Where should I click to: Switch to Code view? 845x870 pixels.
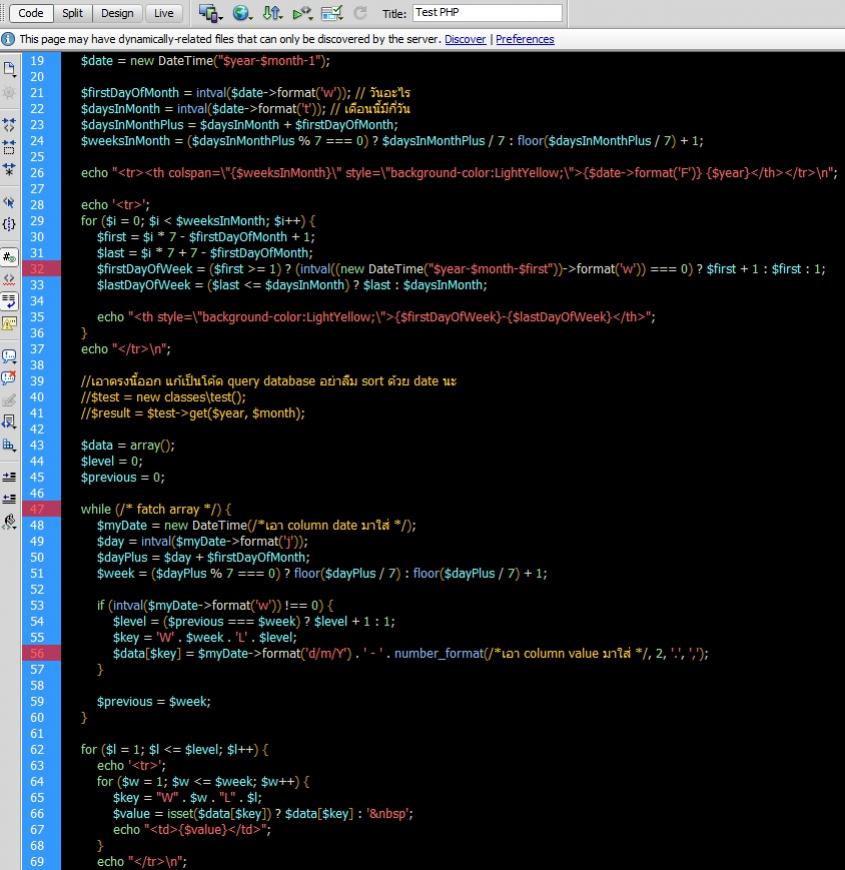click(x=31, y=13)
